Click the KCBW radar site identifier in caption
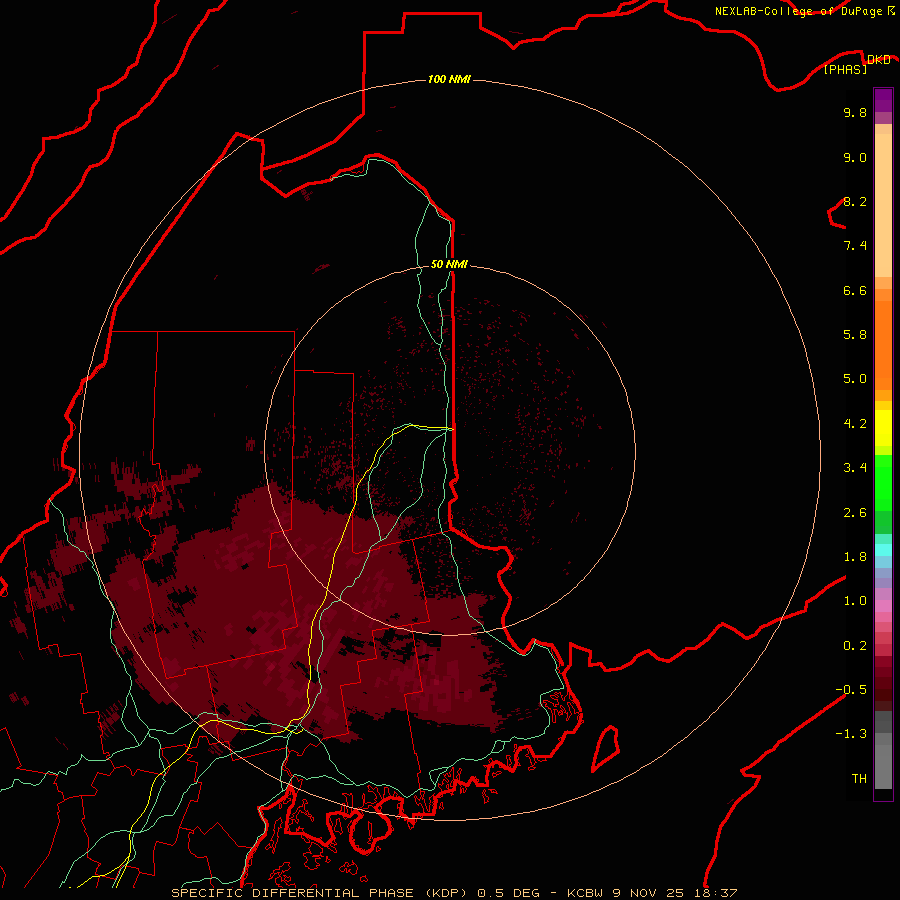The height and width of the screenshot is (900, 900). [587, 893]
